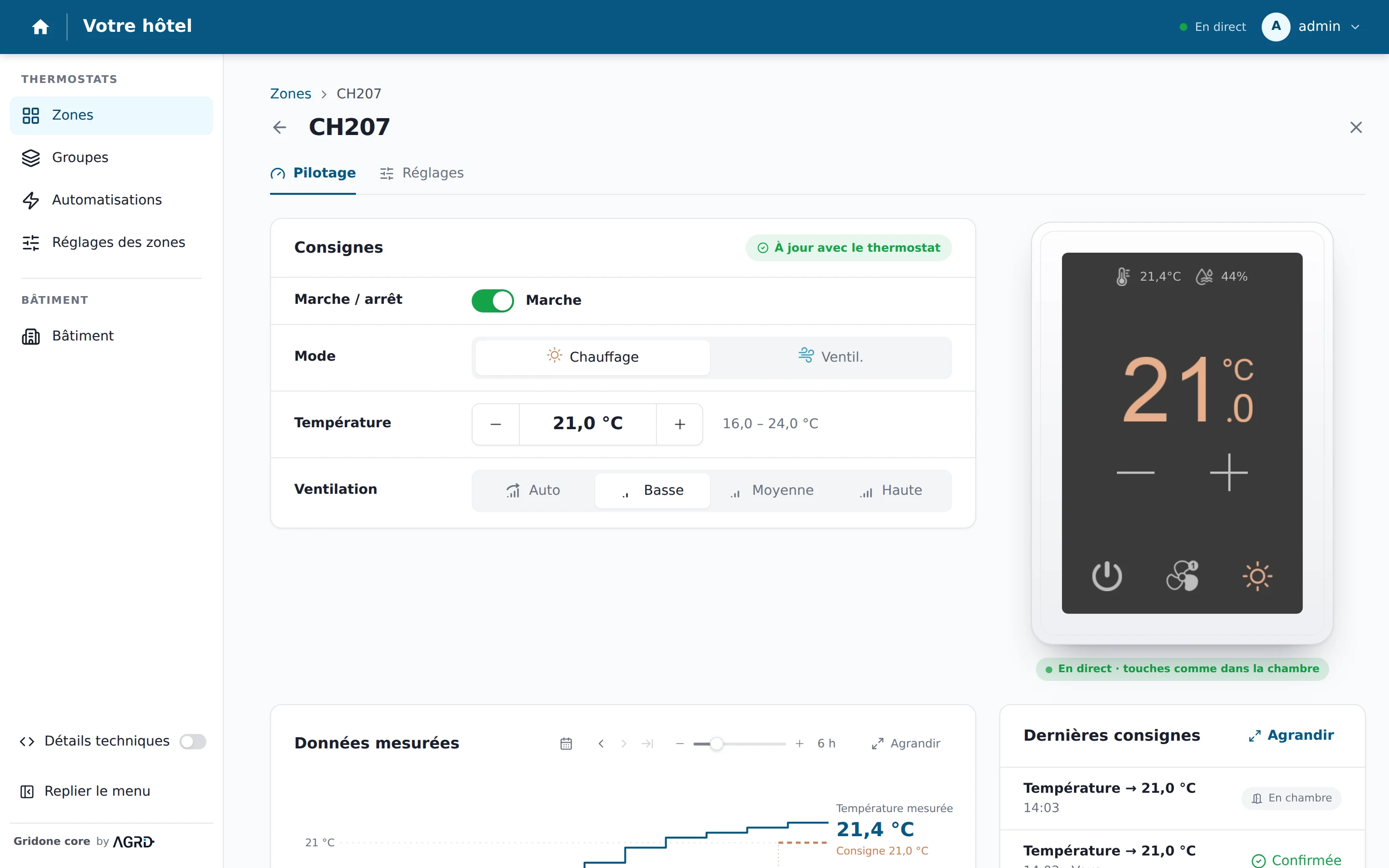
Task: Set ventilation to Auto
Action: (533, 490)
